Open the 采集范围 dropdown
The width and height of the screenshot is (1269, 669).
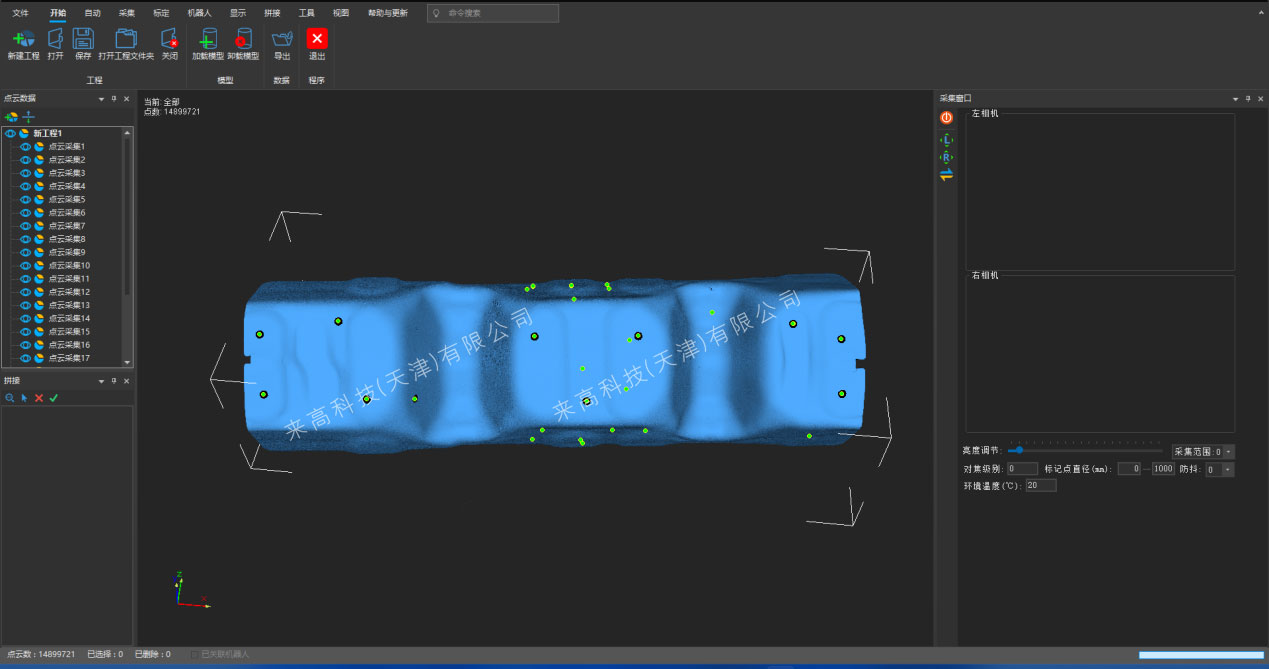coord(1229,452)
